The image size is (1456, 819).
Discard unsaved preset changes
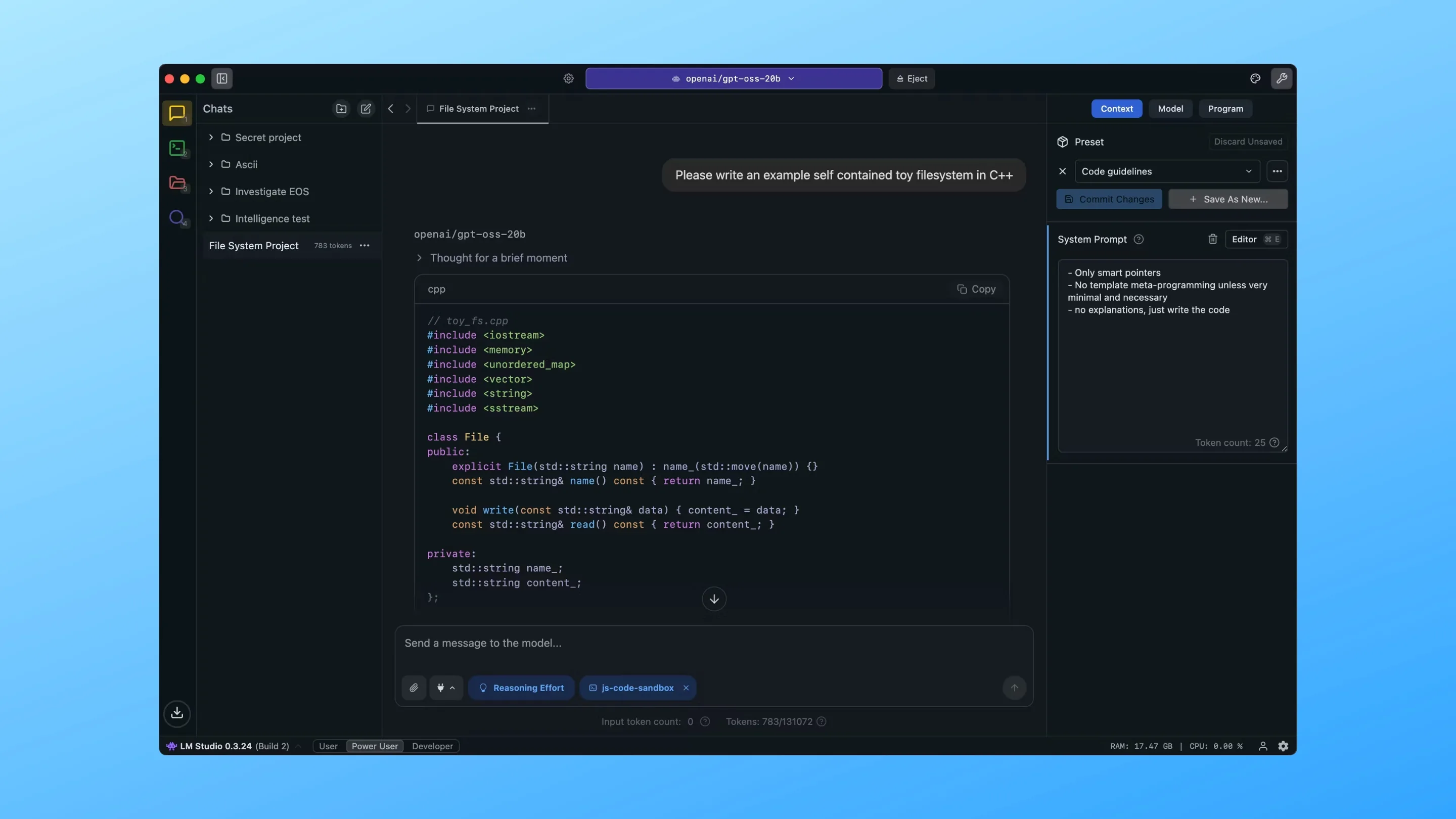(1248, 142)
